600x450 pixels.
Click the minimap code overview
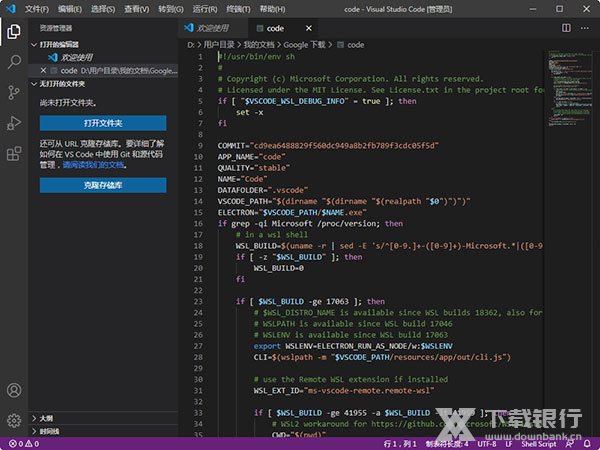click(570, 88)
